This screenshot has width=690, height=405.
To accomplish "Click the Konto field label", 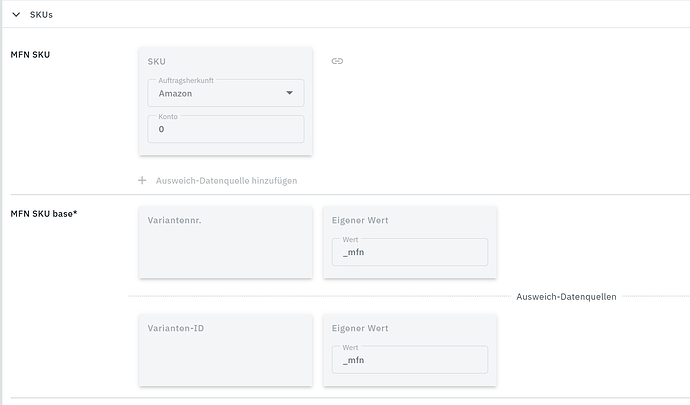I will coord(166,117).
